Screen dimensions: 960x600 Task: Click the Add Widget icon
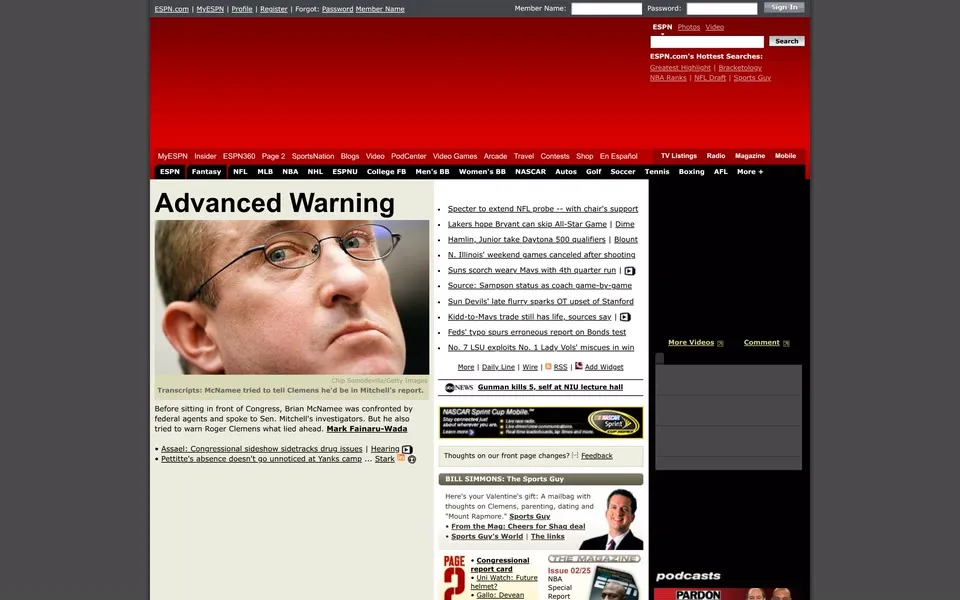pyautogui.click(x=579, y=366)
